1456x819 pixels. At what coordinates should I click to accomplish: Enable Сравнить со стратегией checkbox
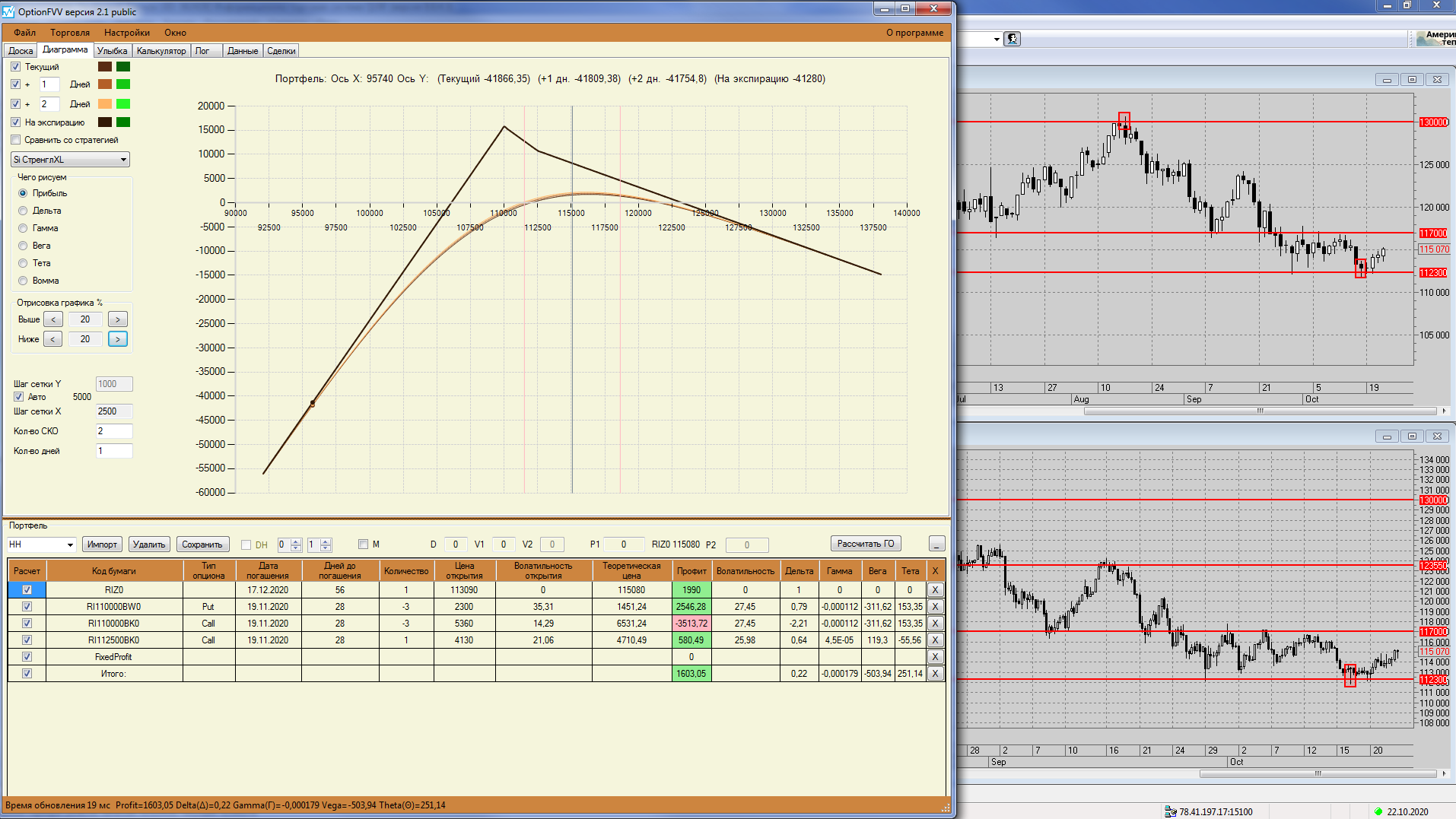[16, 140]
